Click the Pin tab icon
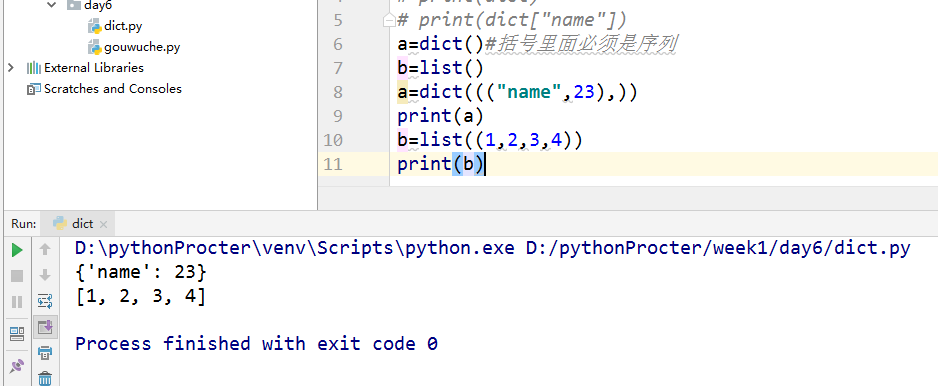This screenshot has width=938, height=386. tap(17, 365)
